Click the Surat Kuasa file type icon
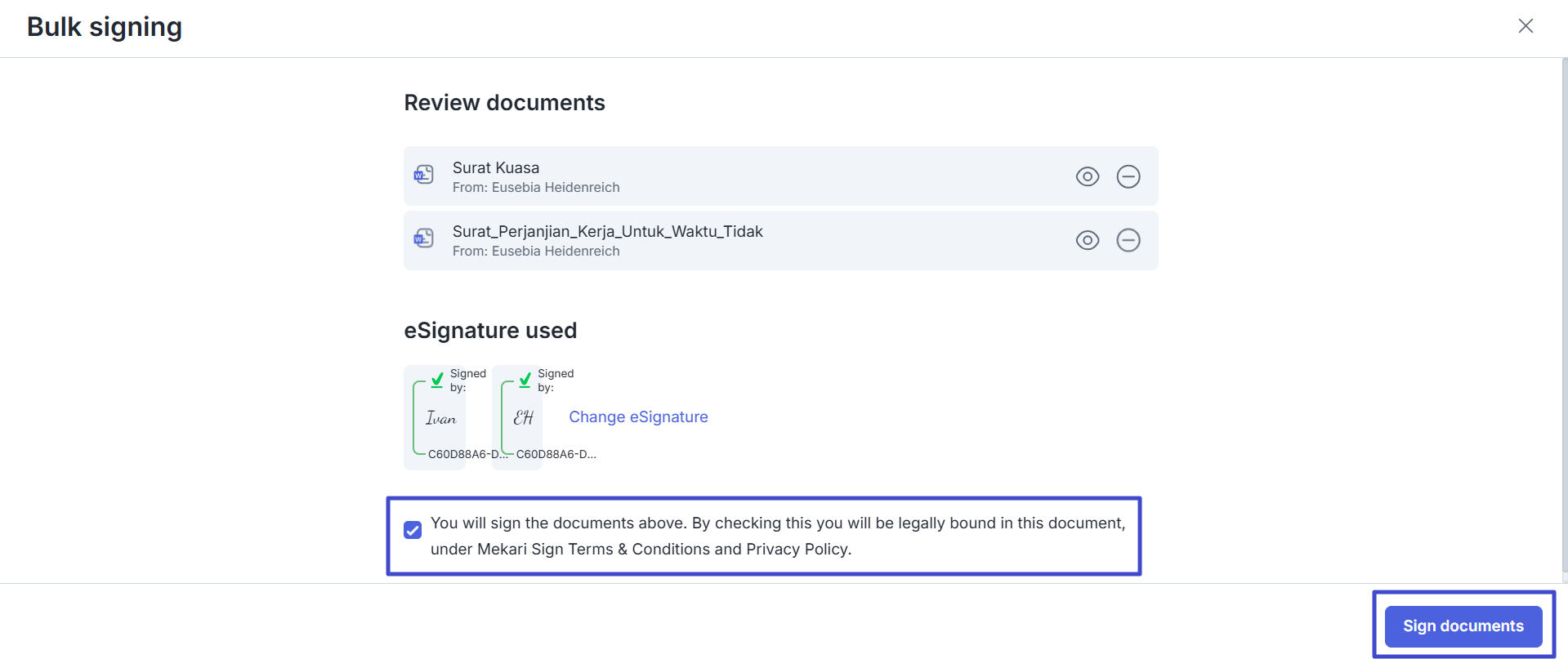This screenshot has width=1568, height=659. click(x=423, y=175)
